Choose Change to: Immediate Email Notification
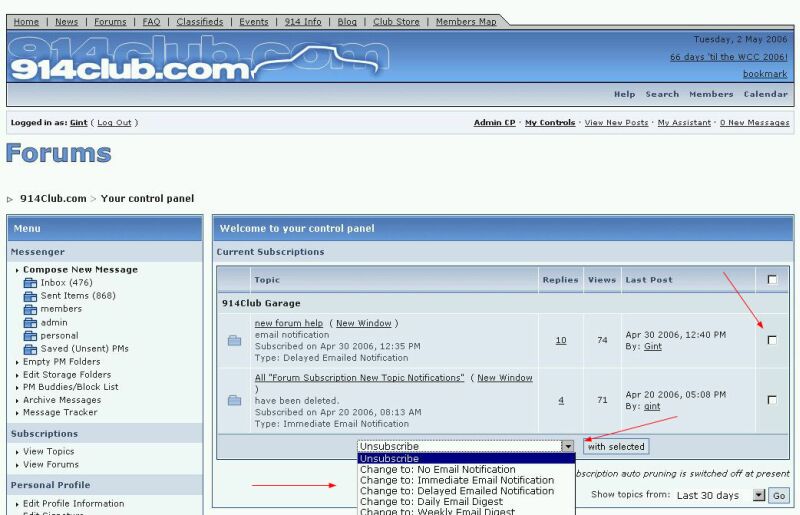800x515 pixels. 466,480
